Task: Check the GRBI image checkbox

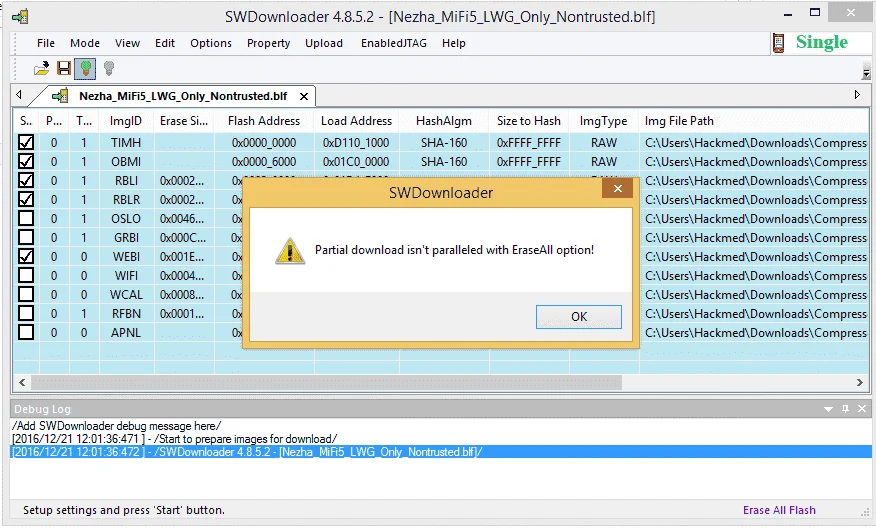Action: (26, 237)
